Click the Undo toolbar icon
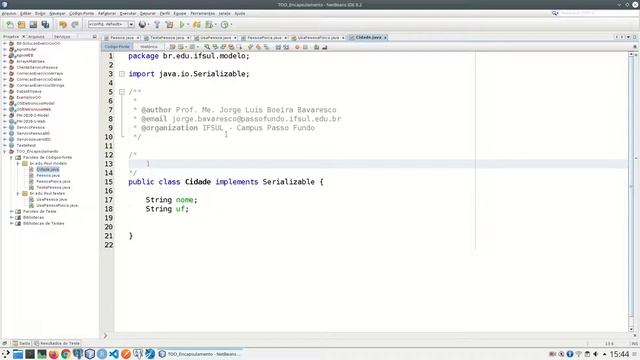This screenshot has height=360, width=640. coord(62,24)
